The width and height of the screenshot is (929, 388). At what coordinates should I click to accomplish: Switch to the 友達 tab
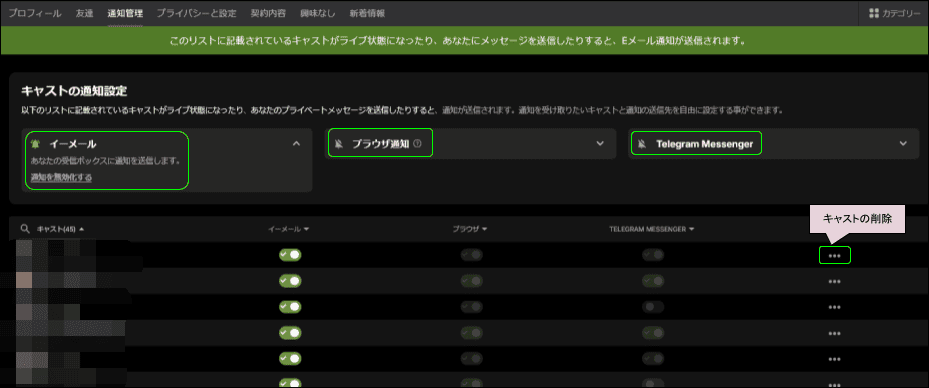pos(84,13)
